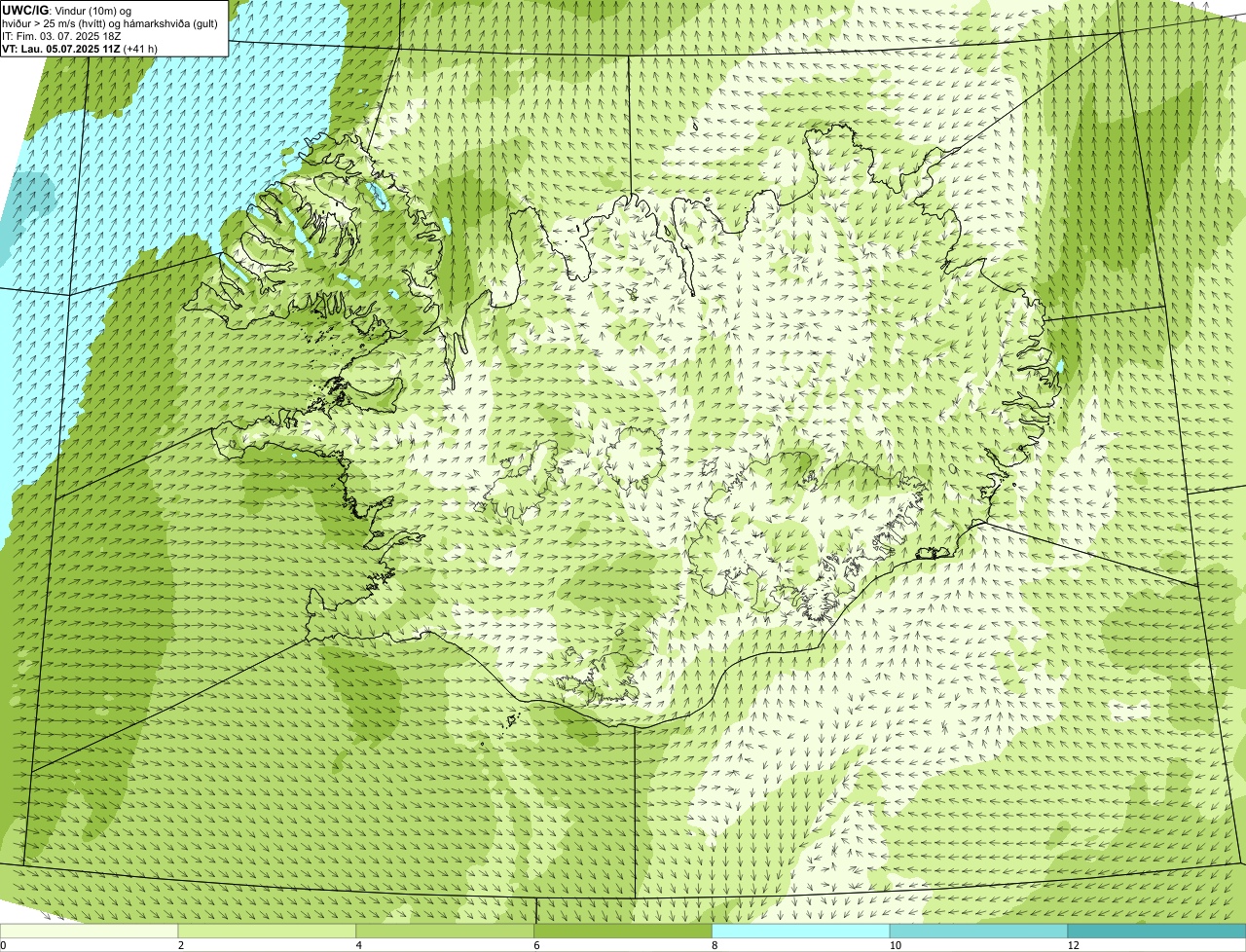Click the 0–2 m/s palest color band
Image resolution: width=1246 pixels, height=952 pixels.
(90, 931)
